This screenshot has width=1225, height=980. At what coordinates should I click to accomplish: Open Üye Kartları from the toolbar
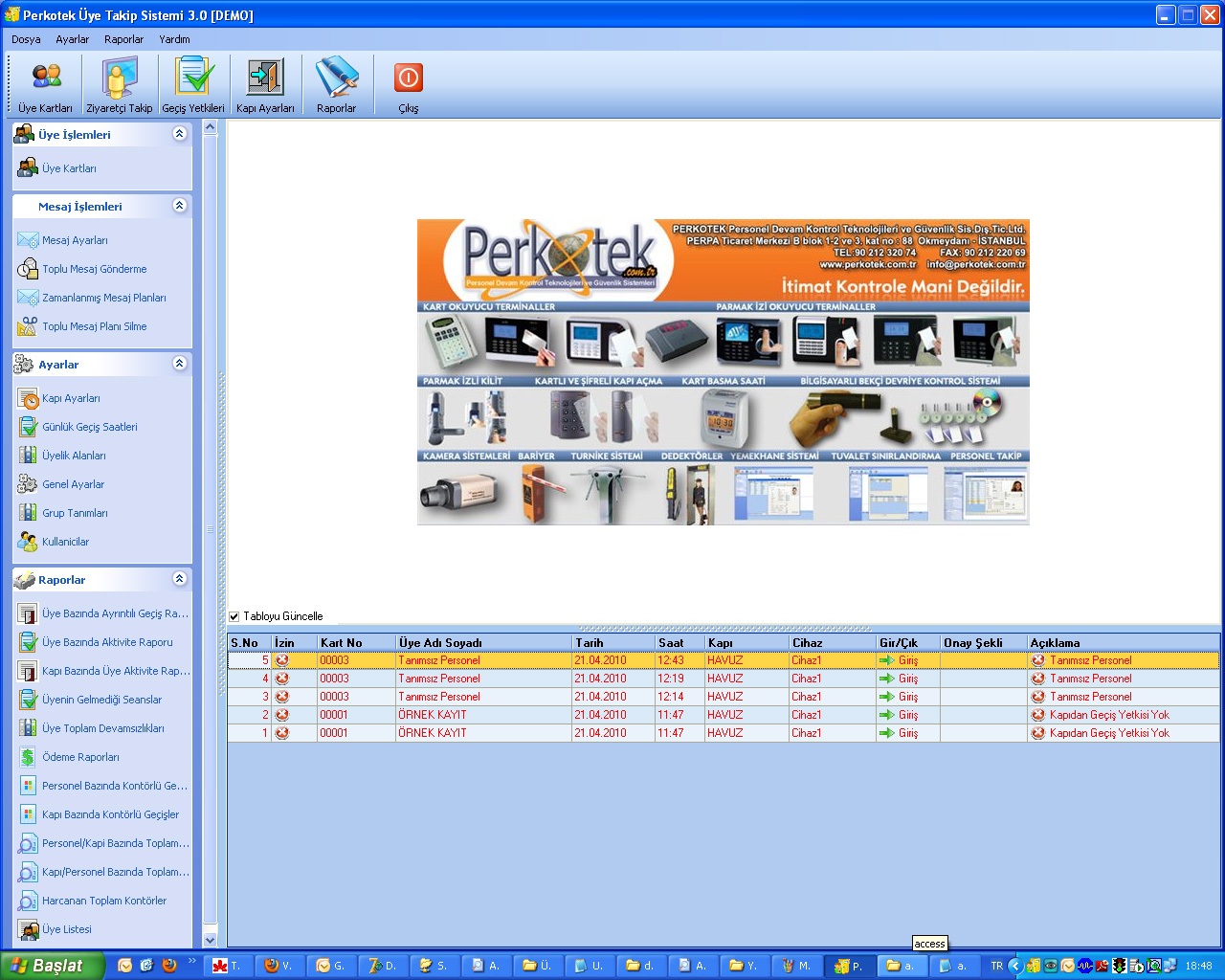tap(45, 85)
